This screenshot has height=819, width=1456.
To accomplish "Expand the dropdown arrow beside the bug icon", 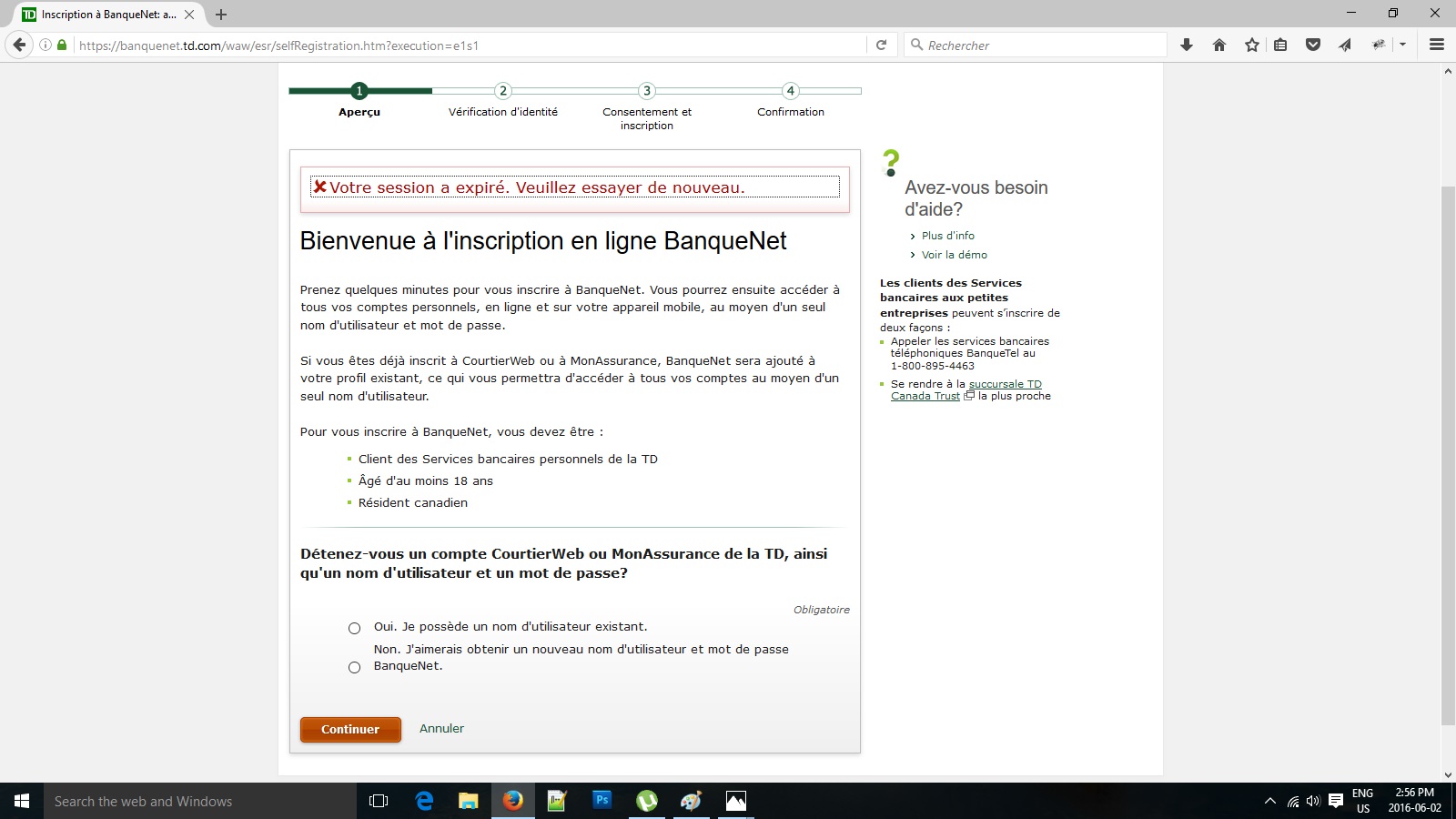I will (x=1402, y=45).
